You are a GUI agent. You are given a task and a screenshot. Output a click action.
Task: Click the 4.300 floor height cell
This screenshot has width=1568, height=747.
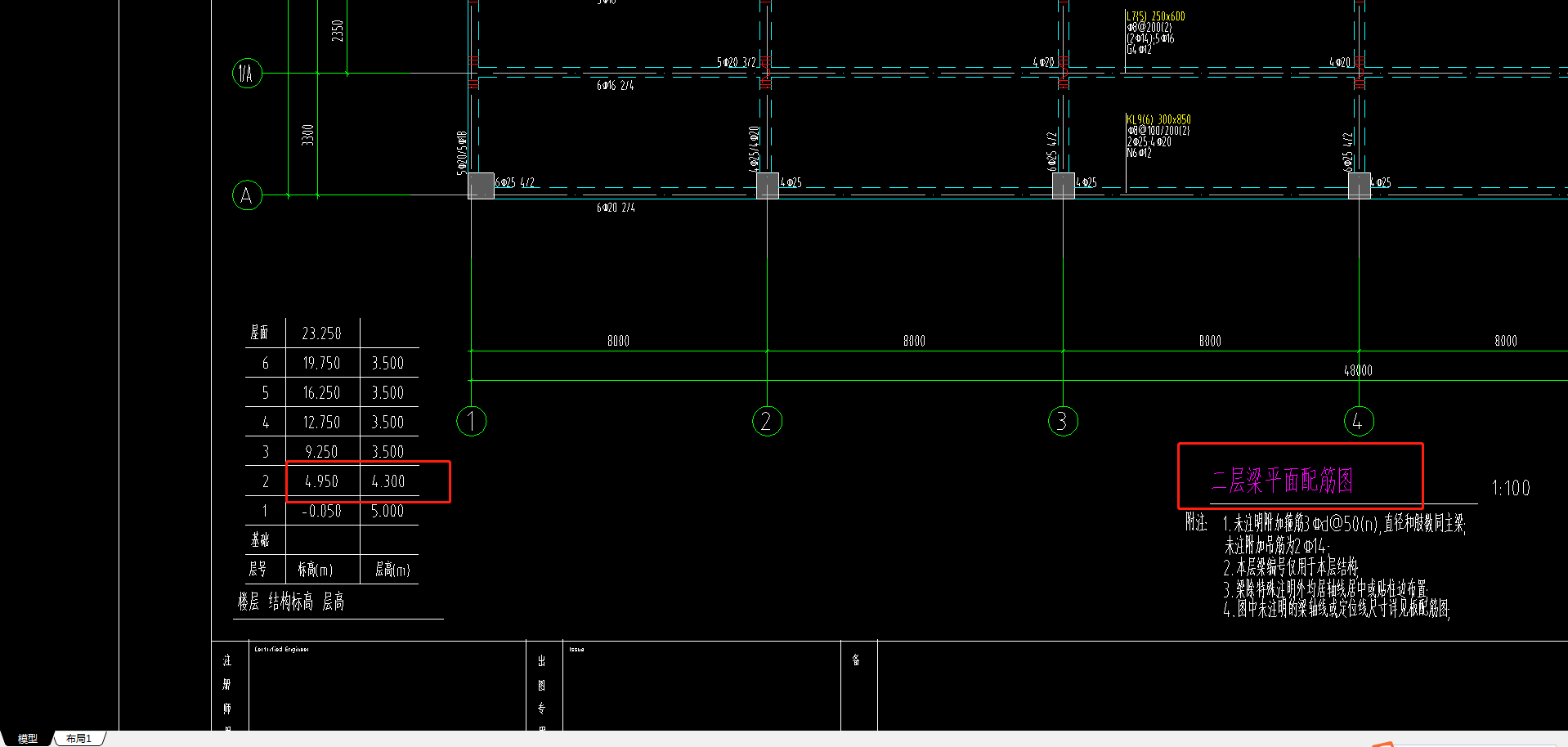[x=388, y=481]
